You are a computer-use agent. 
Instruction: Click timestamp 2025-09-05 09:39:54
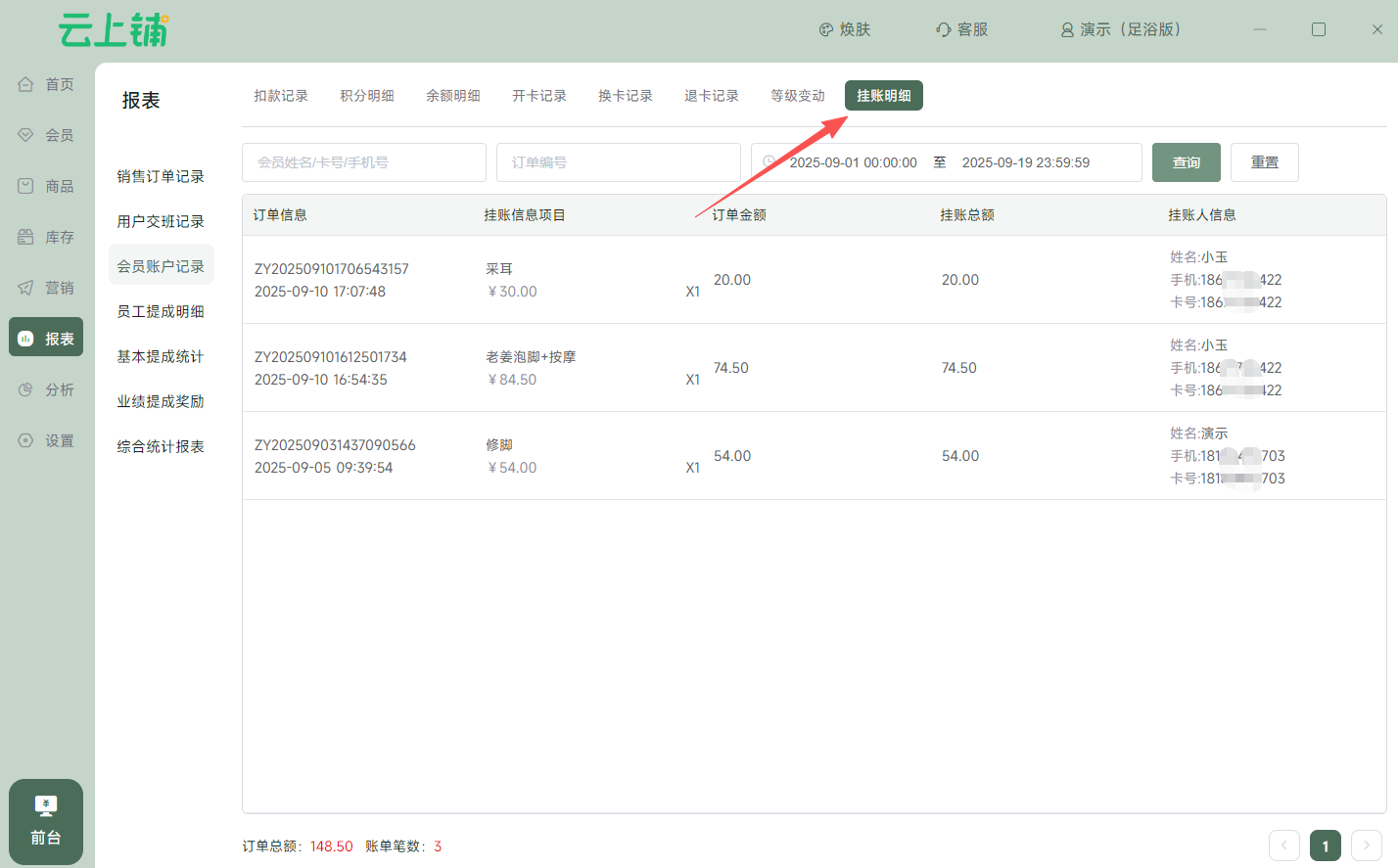pos(324,468)
